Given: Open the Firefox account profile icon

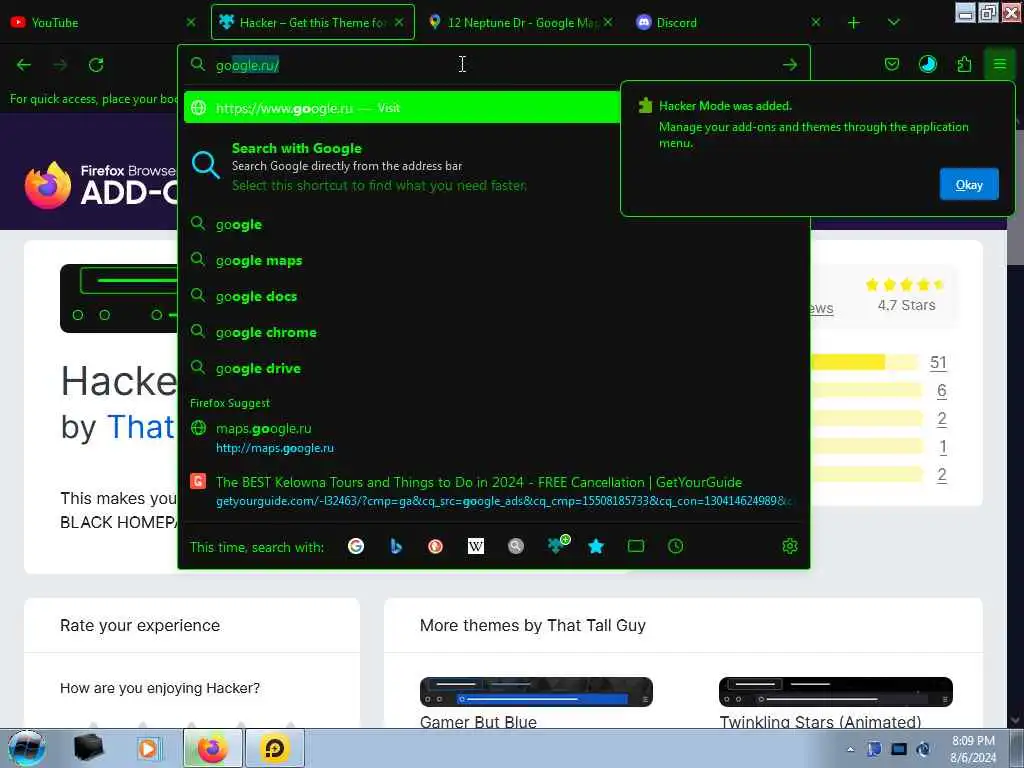Looking at the screenshot, I should point(927,64).
